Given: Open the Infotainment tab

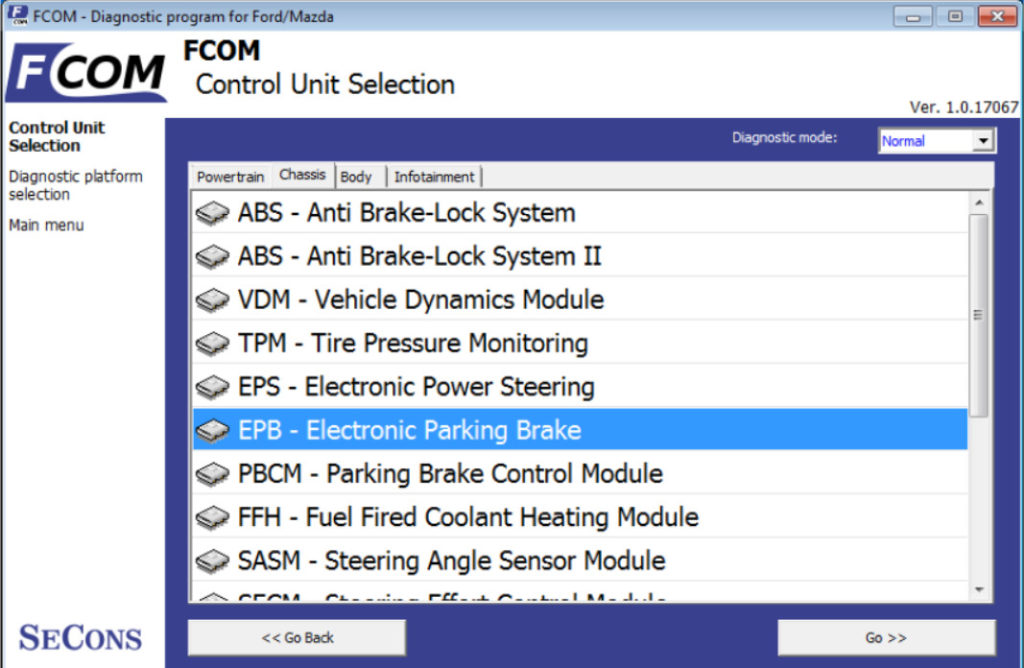Looking at the screenshot, I should tap(434, 177).
